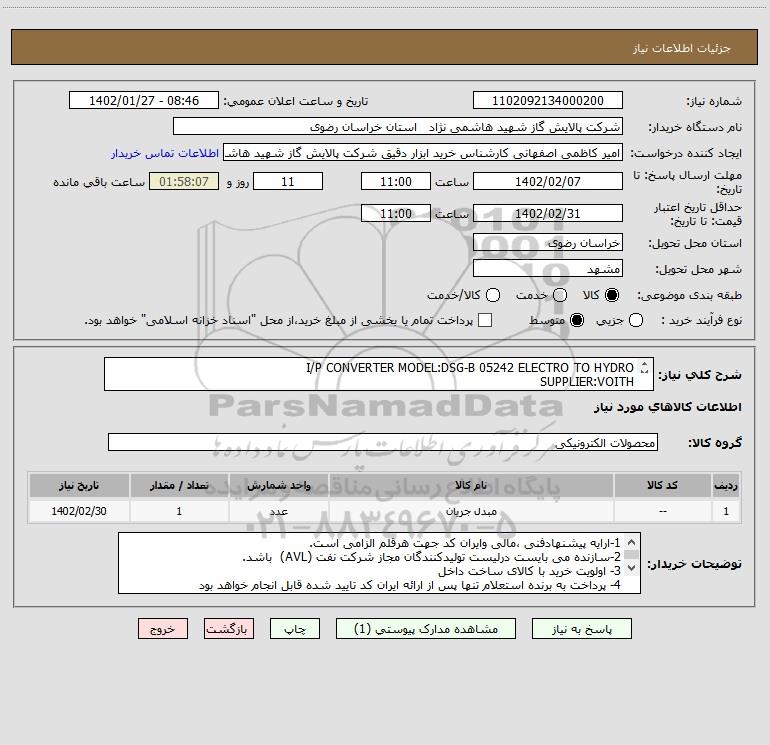The image size is (770, 745).
Task: Toggle the اسناد خزانه اسلامی payment checkbox
Action: coord(485,320)
